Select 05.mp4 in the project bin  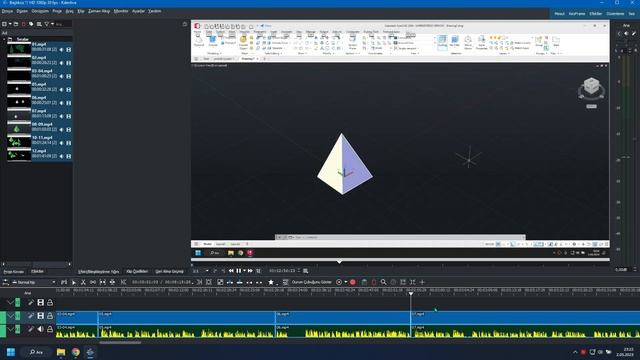(40, 87)
